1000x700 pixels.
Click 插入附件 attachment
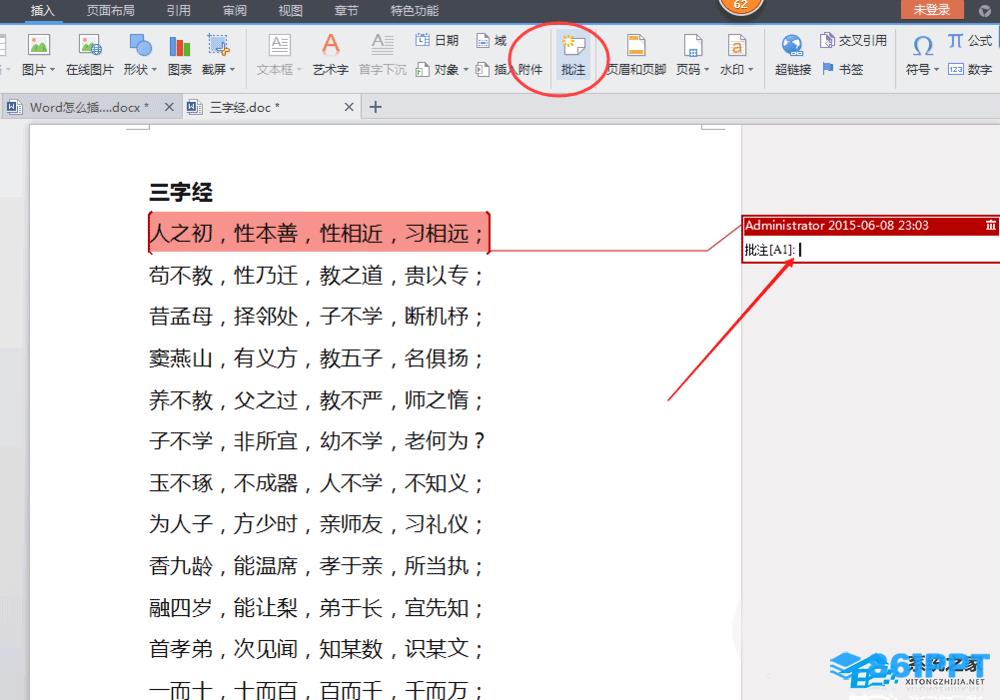point(510,69)
